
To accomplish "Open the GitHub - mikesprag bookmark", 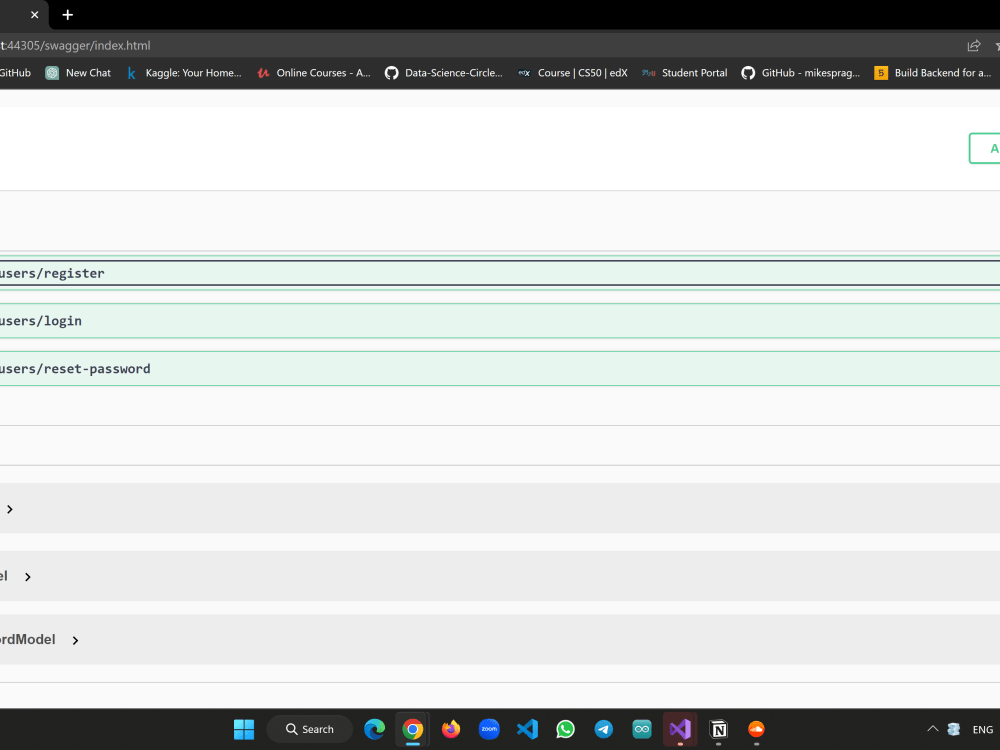I will [x=801, y=72].
